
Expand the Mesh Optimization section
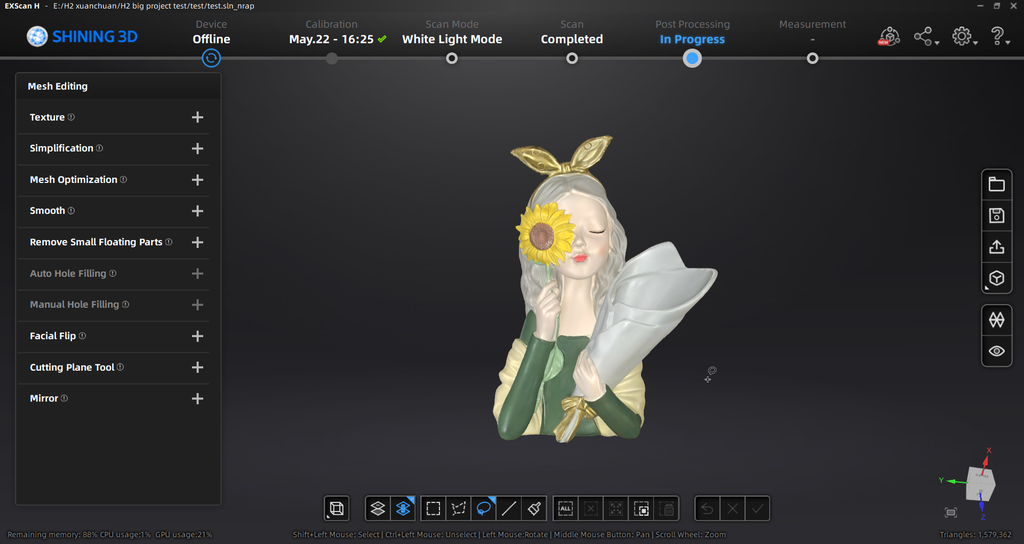tap(197, 180)
